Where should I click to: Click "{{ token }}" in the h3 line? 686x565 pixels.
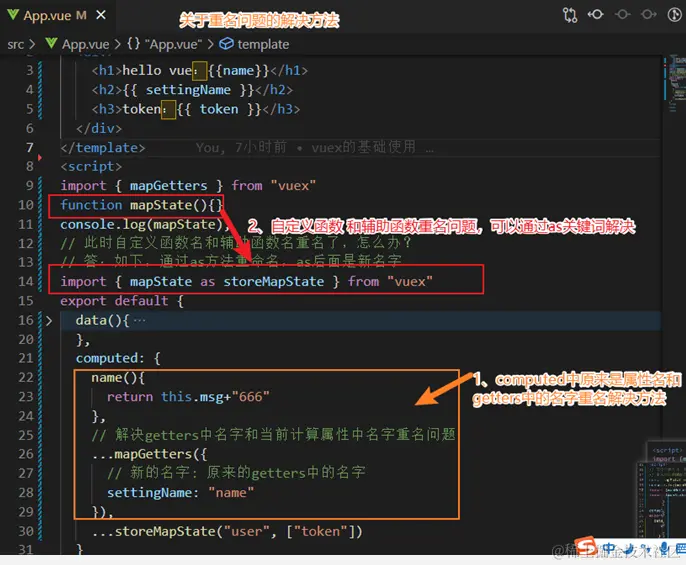219,109
